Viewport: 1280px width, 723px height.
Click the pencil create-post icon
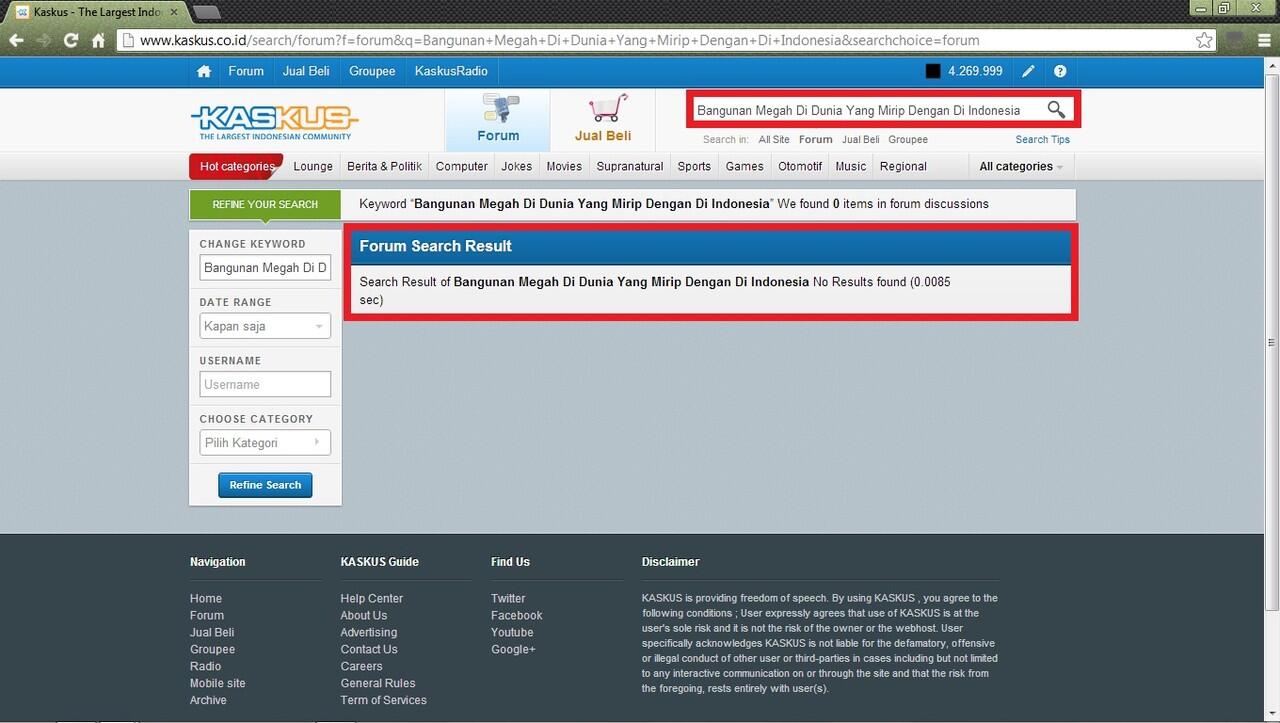[x=1028, y=71]
